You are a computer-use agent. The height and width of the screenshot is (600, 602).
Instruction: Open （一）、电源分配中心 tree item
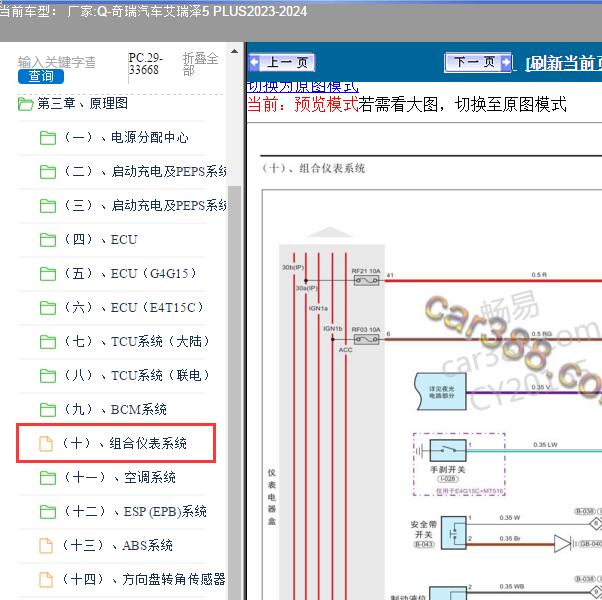pyautogui.click(x=126, y=137)
